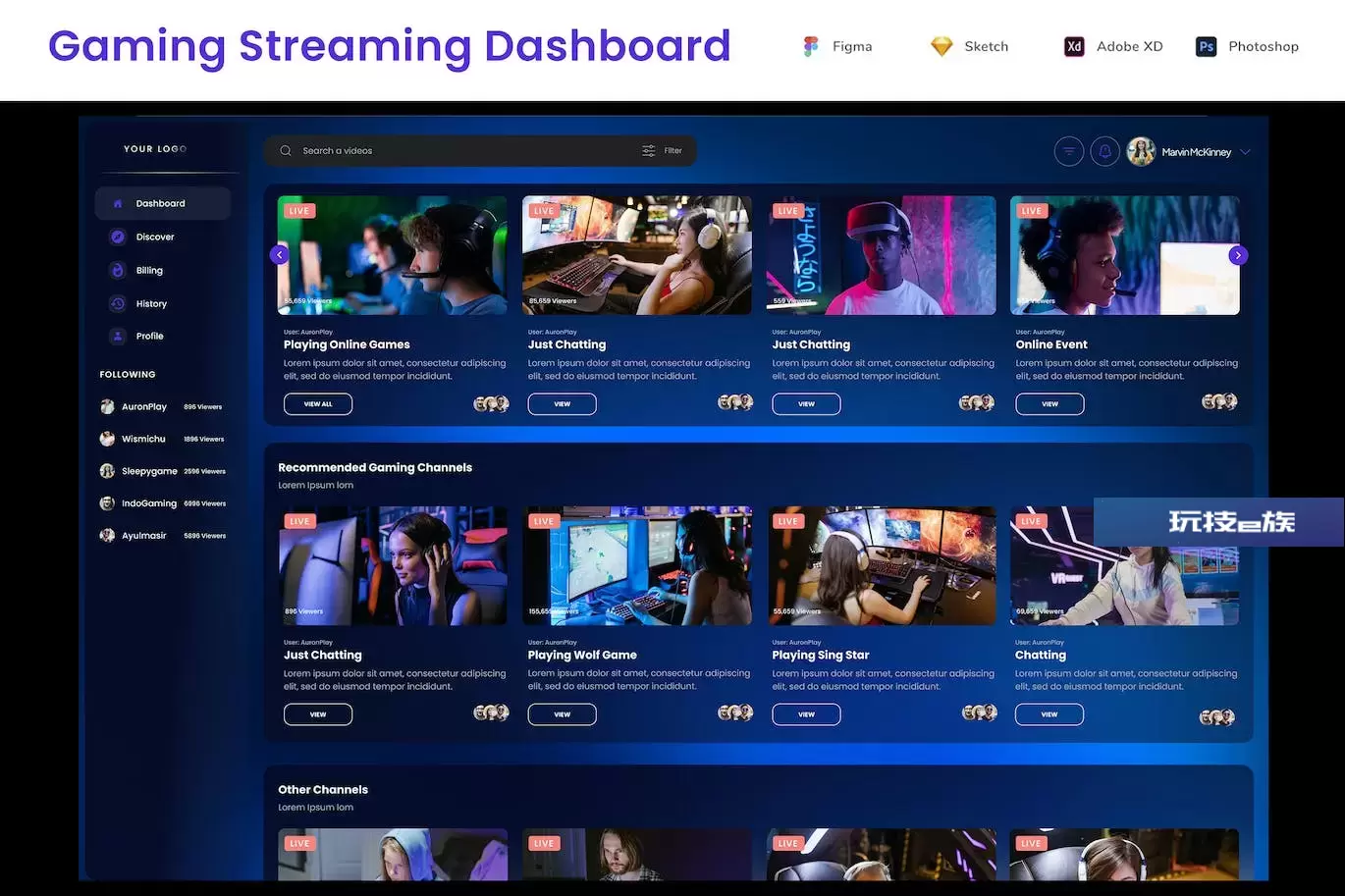Click the Adobe XD icon
Viewport: 1345px width, 896px height.
click(x=1074, y=46)
